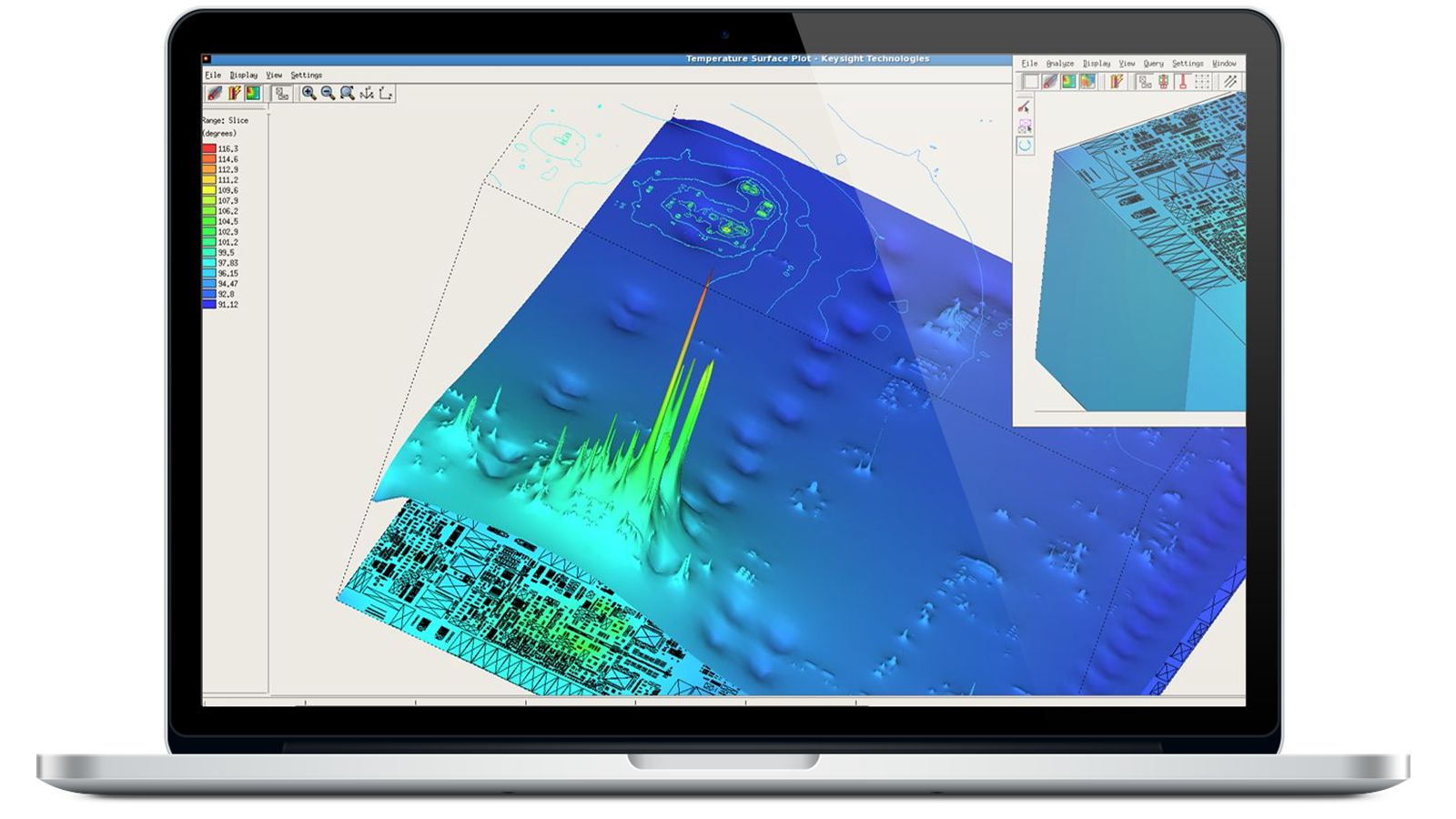
Task: Click the rotate view icon in right window
Action: [x=1025, y=145]
